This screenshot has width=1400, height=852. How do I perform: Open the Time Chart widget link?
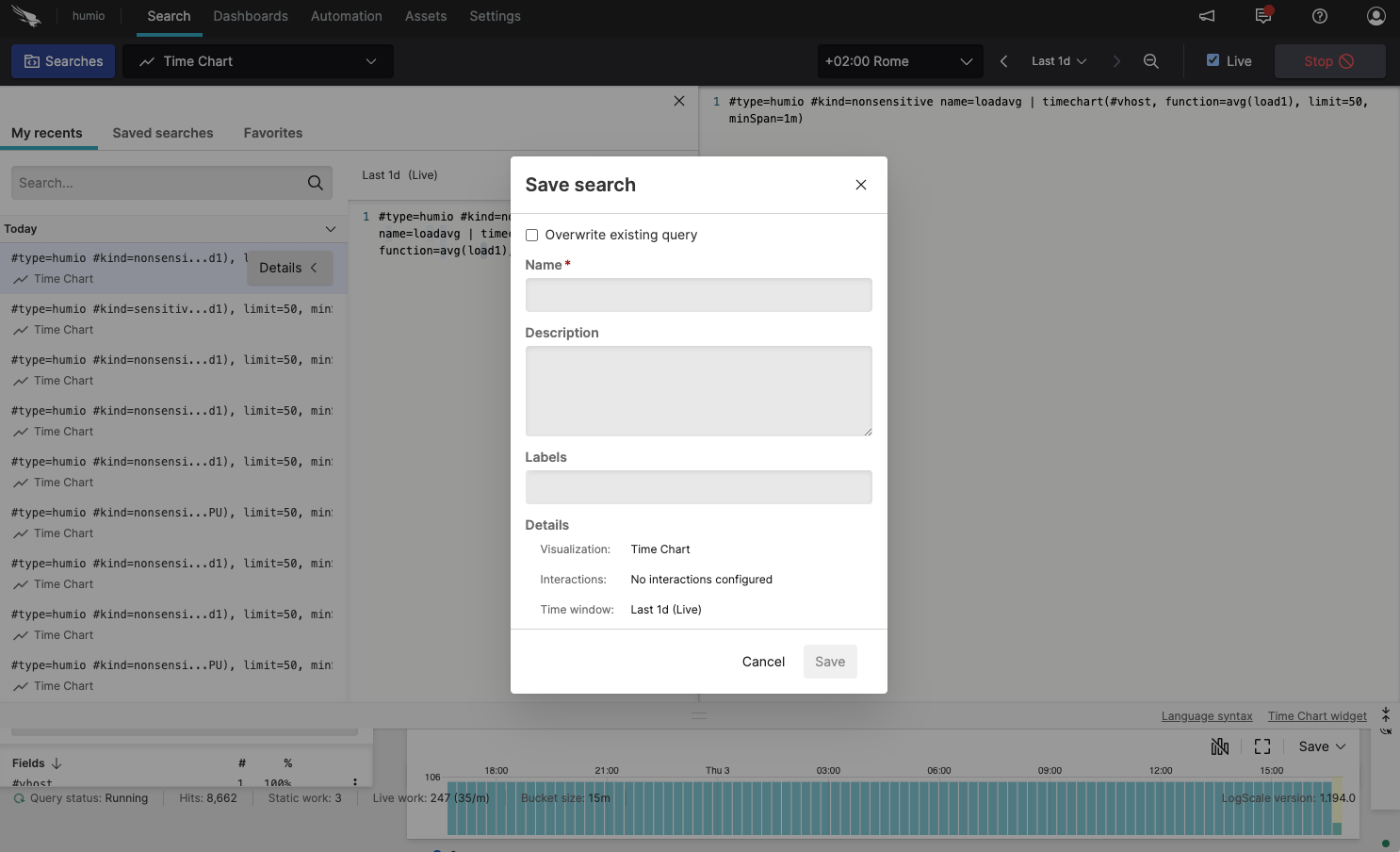1317,715
